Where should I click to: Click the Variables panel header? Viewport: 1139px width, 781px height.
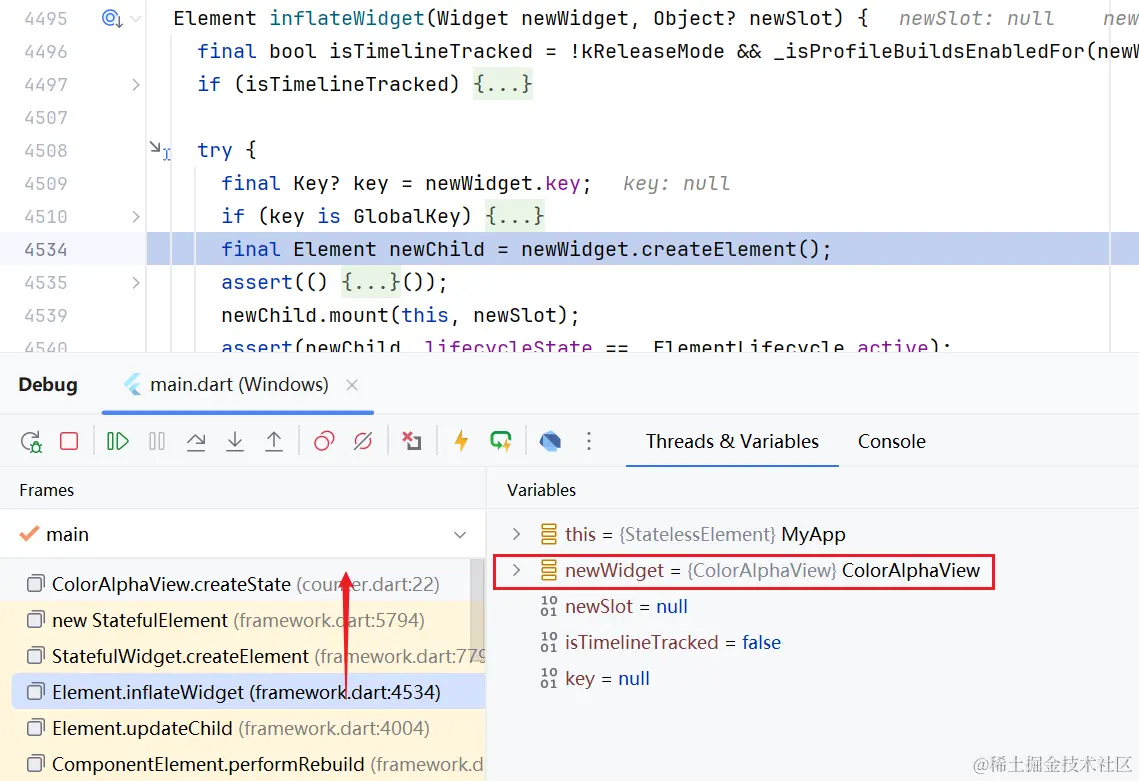[541, 490]
